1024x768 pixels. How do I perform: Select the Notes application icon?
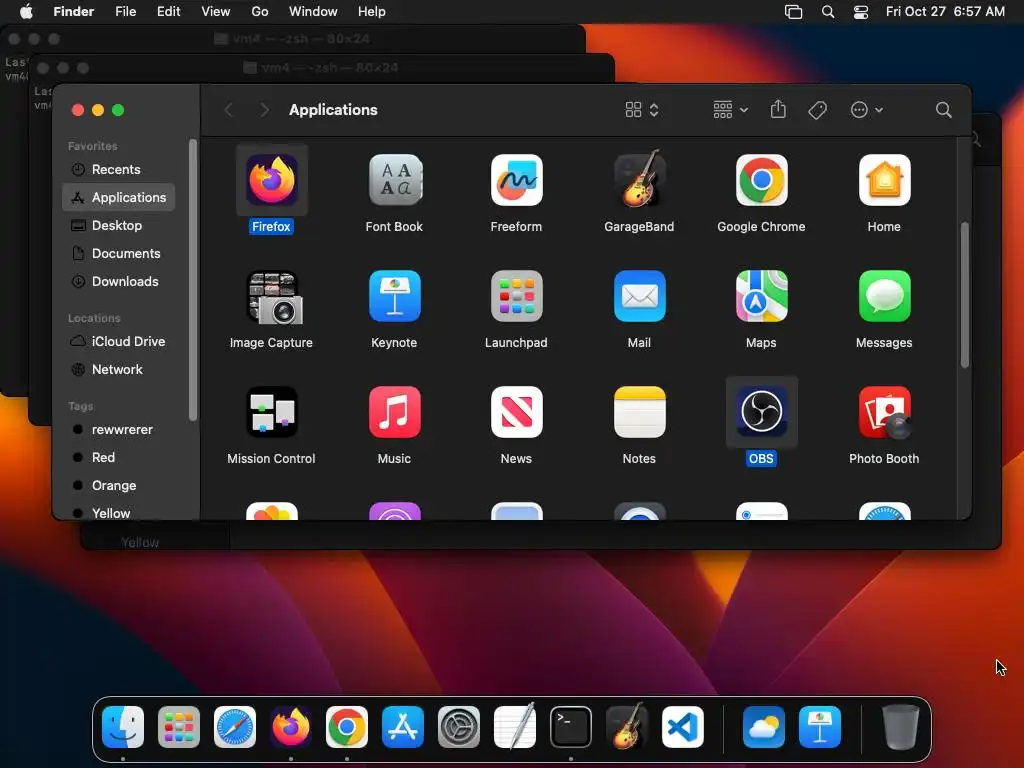pos(639,412)
